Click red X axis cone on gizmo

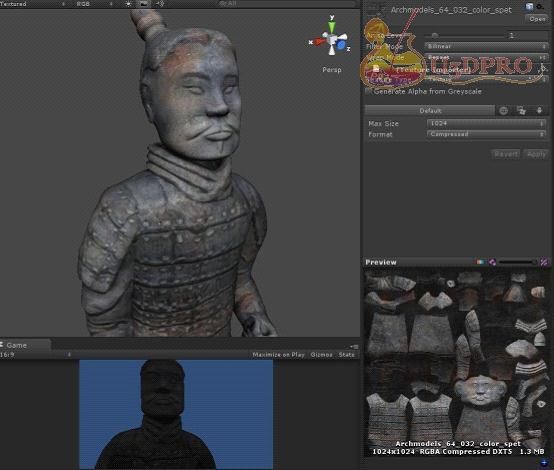(x=320, y=42)
